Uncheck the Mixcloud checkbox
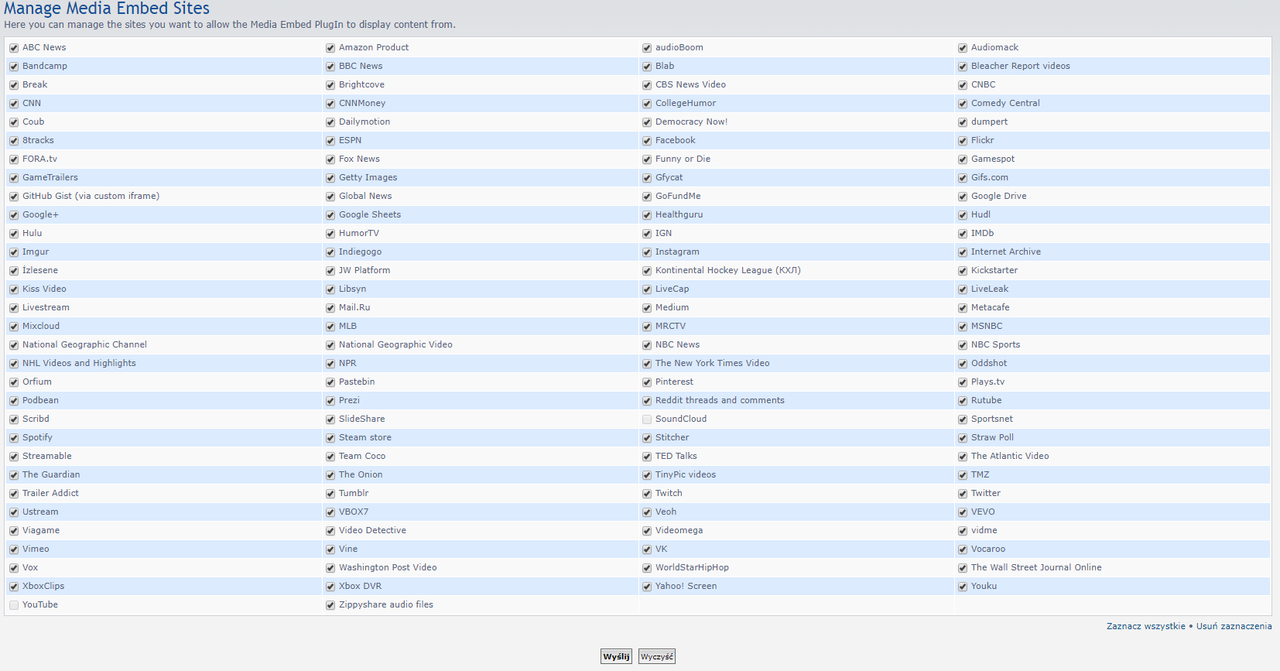Screen dimensions: 1280x671 point(14,326)
